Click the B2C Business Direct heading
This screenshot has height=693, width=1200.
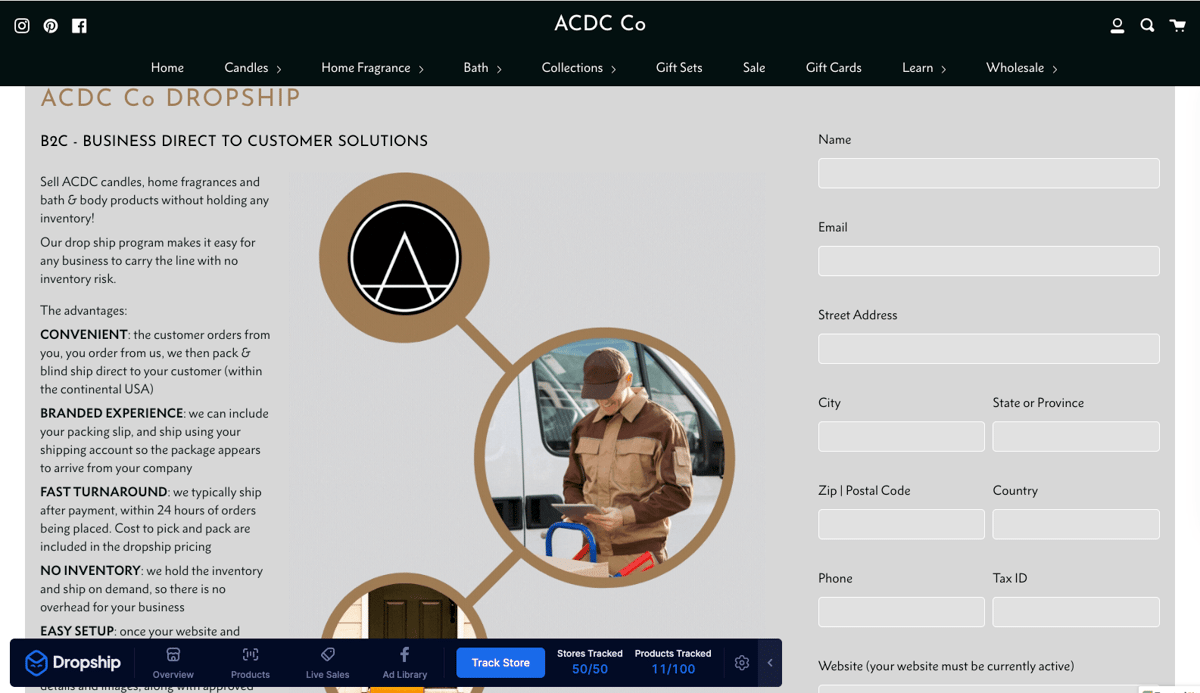pos(234,141)
